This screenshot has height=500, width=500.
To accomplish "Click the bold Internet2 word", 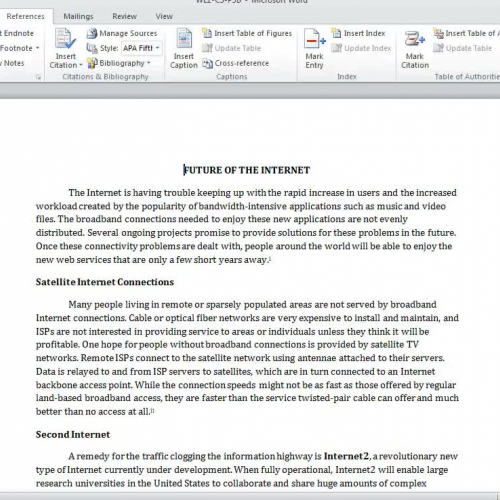I will pos(346,456).
